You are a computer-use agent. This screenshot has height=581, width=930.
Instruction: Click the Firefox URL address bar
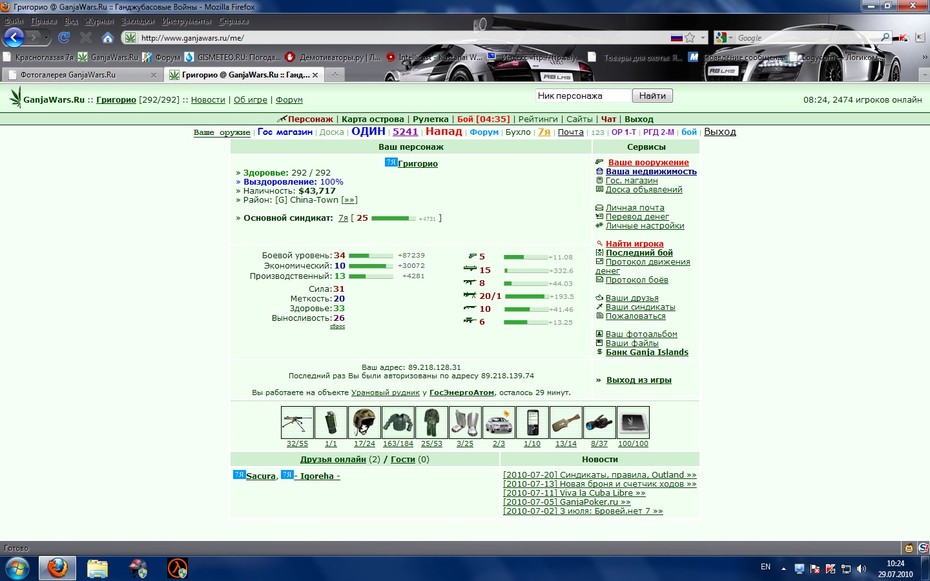click(403, 37)
